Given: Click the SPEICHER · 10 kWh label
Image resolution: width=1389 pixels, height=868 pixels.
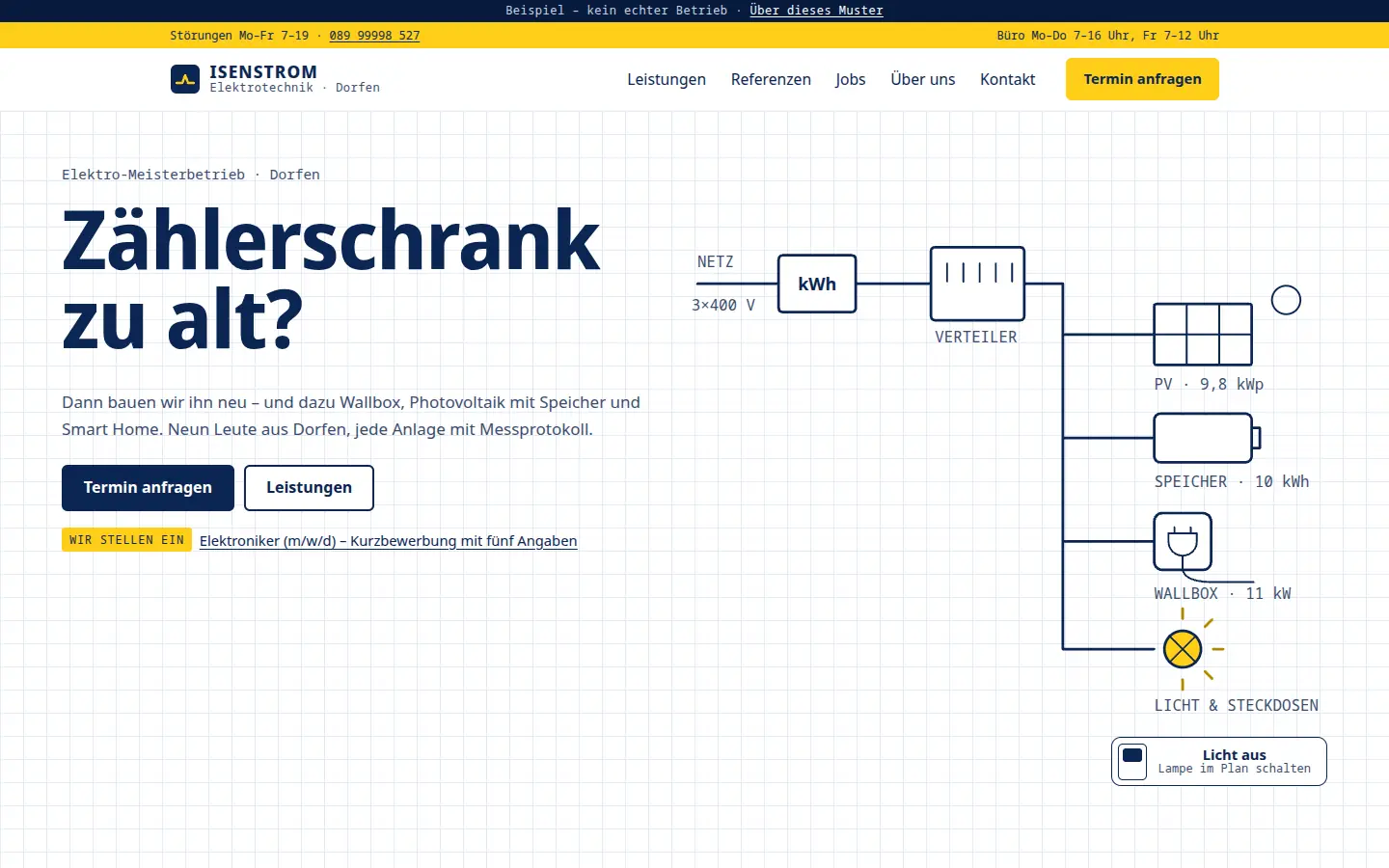Looking at the screenshot, I should pos(1232,481).
